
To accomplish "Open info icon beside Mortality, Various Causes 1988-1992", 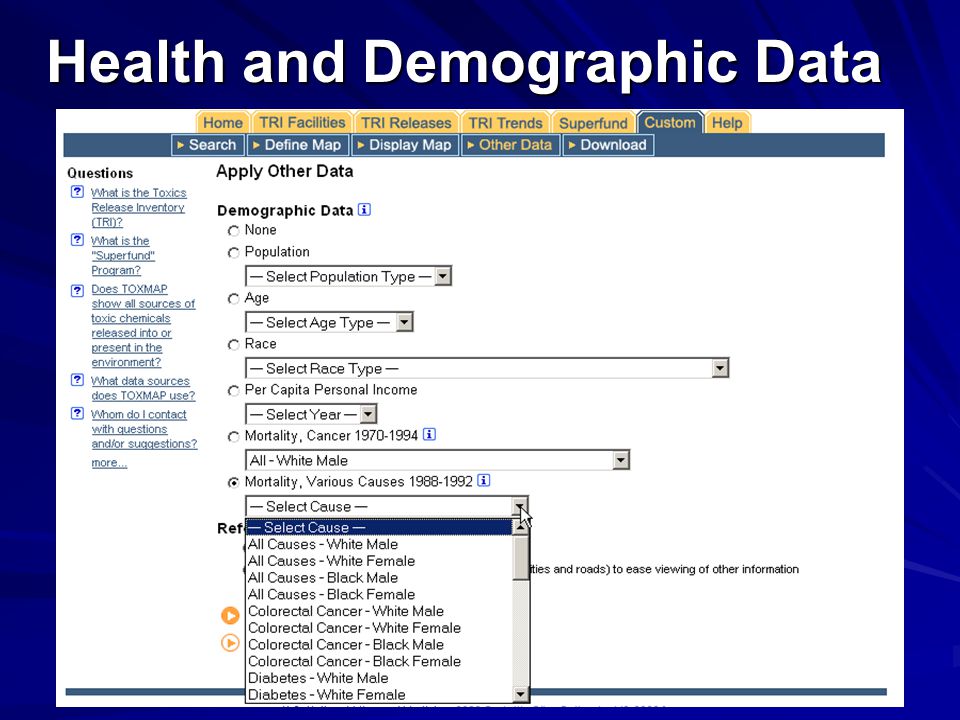I will (484, 481).
